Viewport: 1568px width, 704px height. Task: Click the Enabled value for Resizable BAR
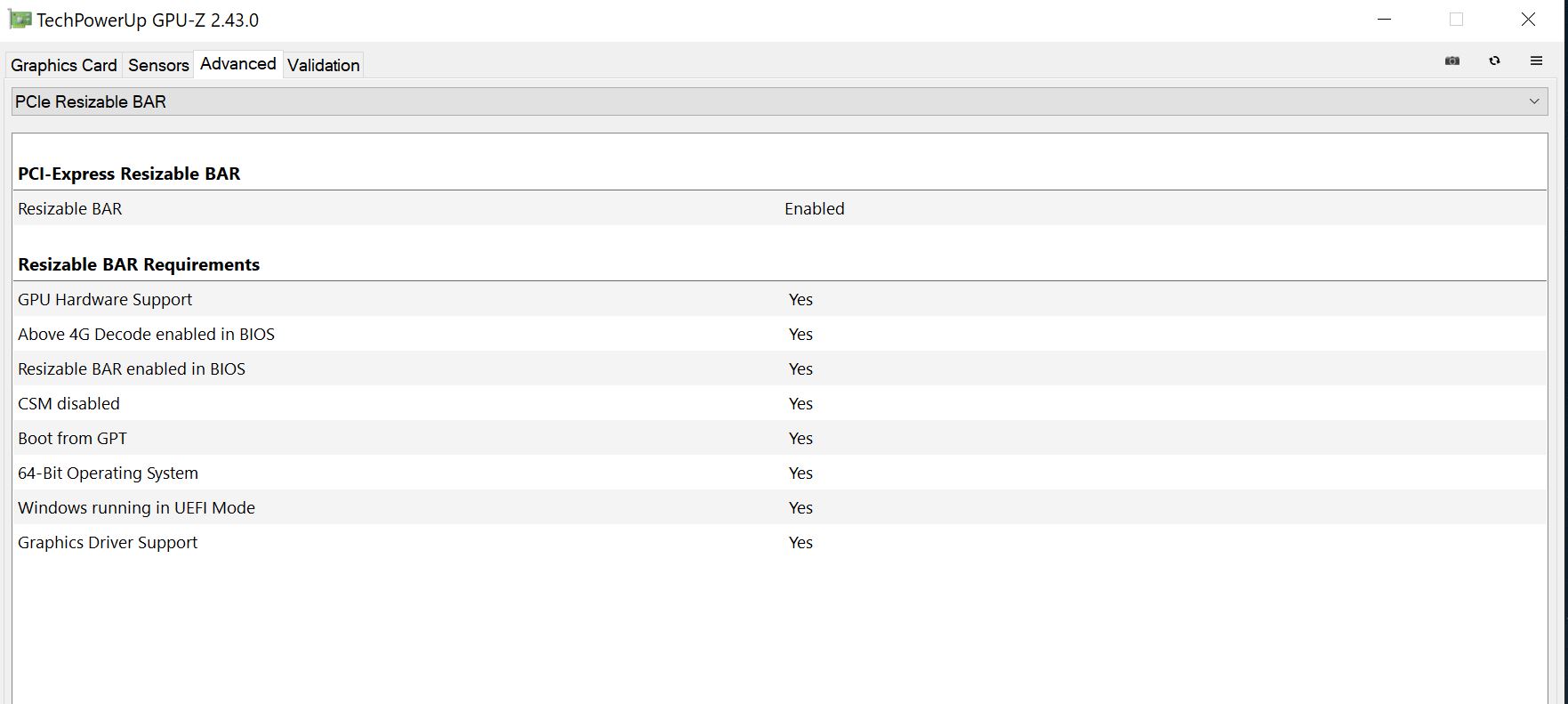pyautogui.click(x=815, y=208)
